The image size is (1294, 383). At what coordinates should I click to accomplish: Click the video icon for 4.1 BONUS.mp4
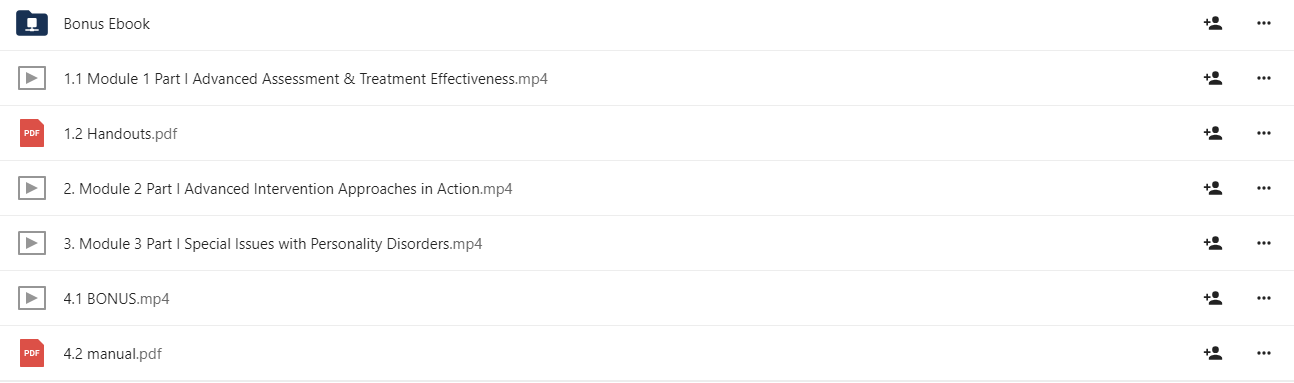[32, 298]
